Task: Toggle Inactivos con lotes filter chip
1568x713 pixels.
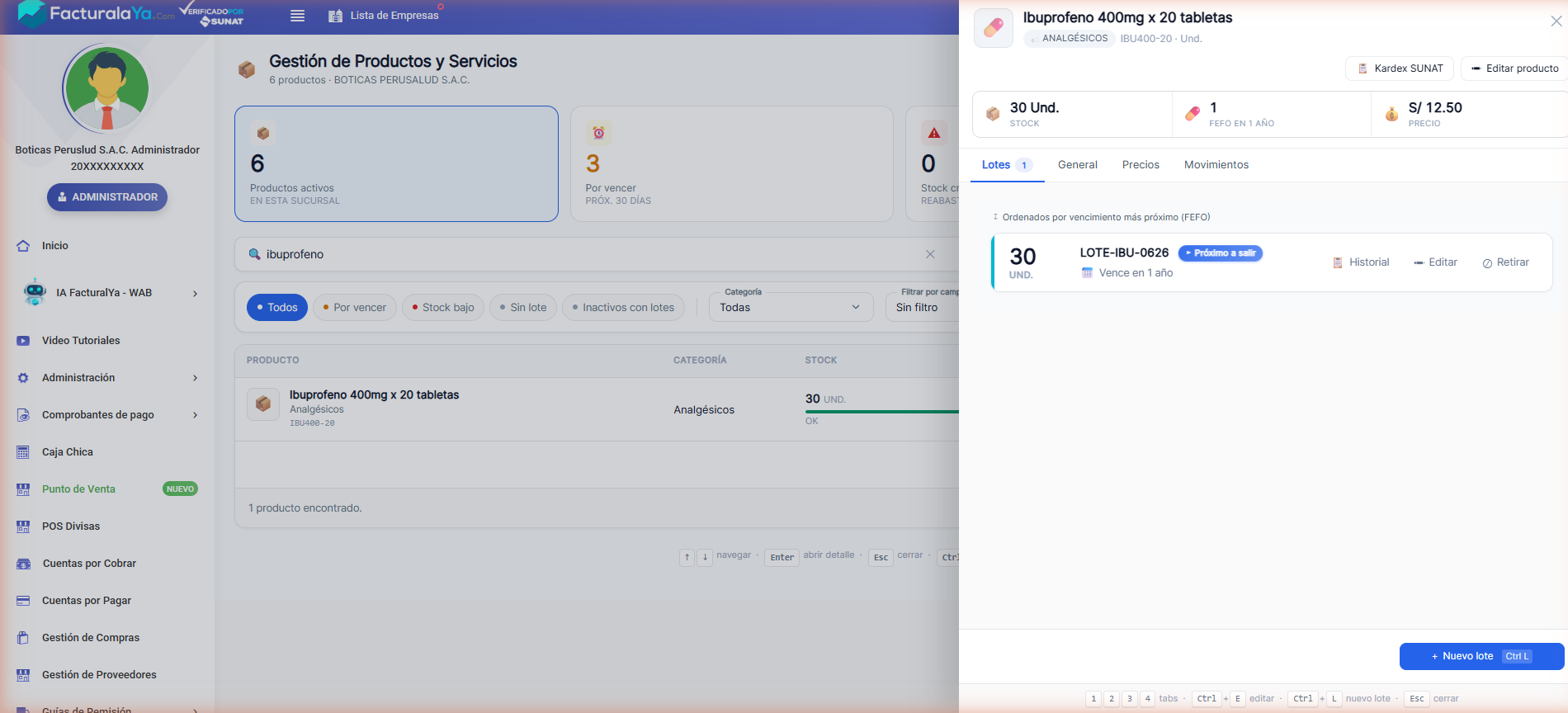Action: point(623,308)
